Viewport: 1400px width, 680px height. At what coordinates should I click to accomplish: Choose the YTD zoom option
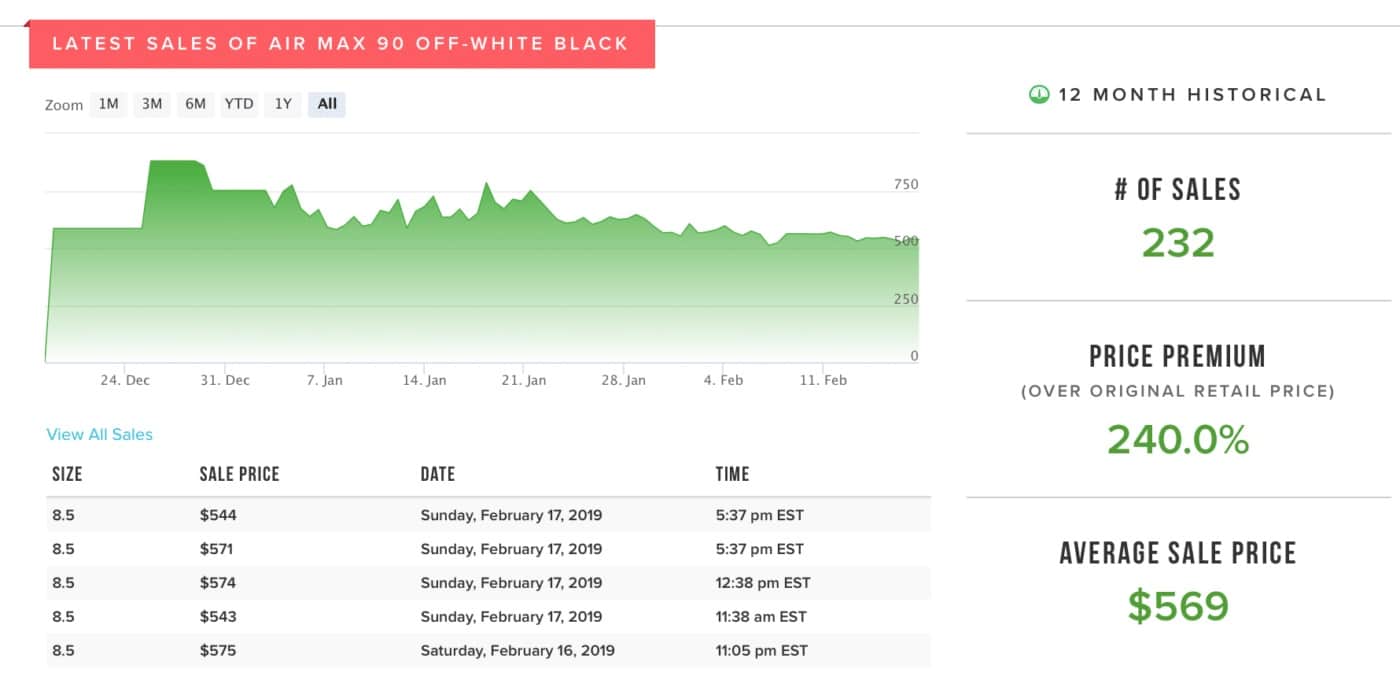(x=239, y=104)
